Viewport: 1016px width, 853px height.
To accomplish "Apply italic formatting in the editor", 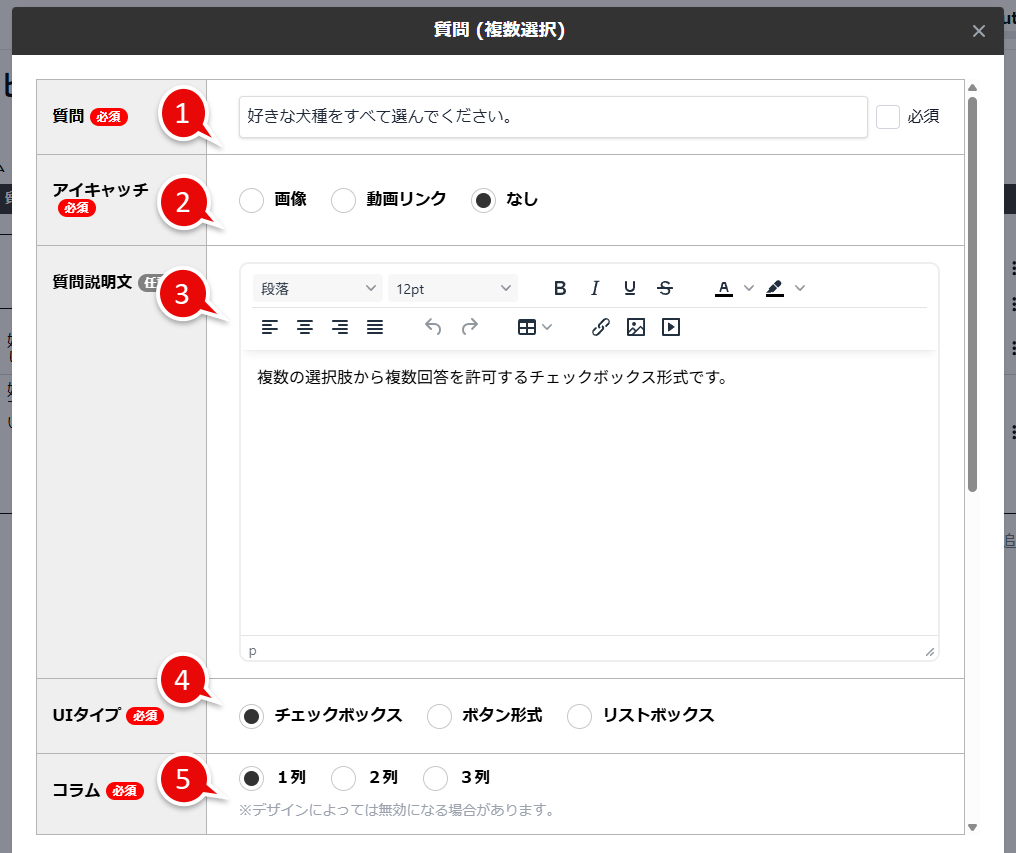I will (x=595, y=287).
